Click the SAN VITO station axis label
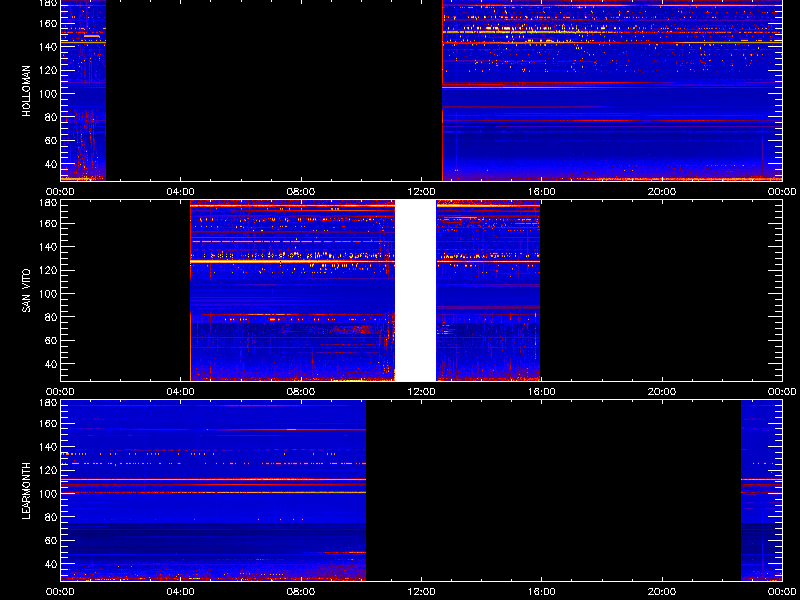 27,291
